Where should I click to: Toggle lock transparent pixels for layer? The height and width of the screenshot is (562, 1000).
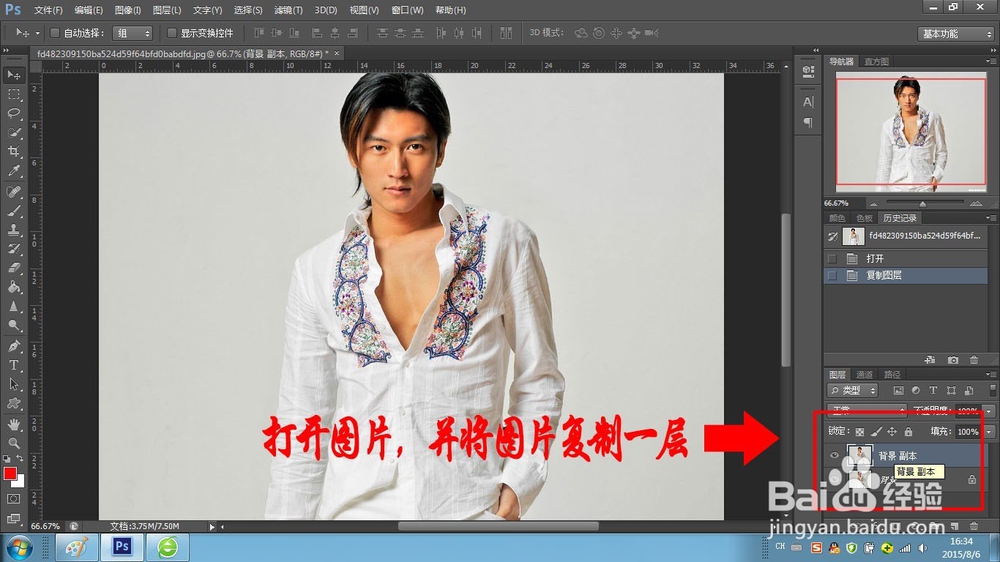click(860, 432)
